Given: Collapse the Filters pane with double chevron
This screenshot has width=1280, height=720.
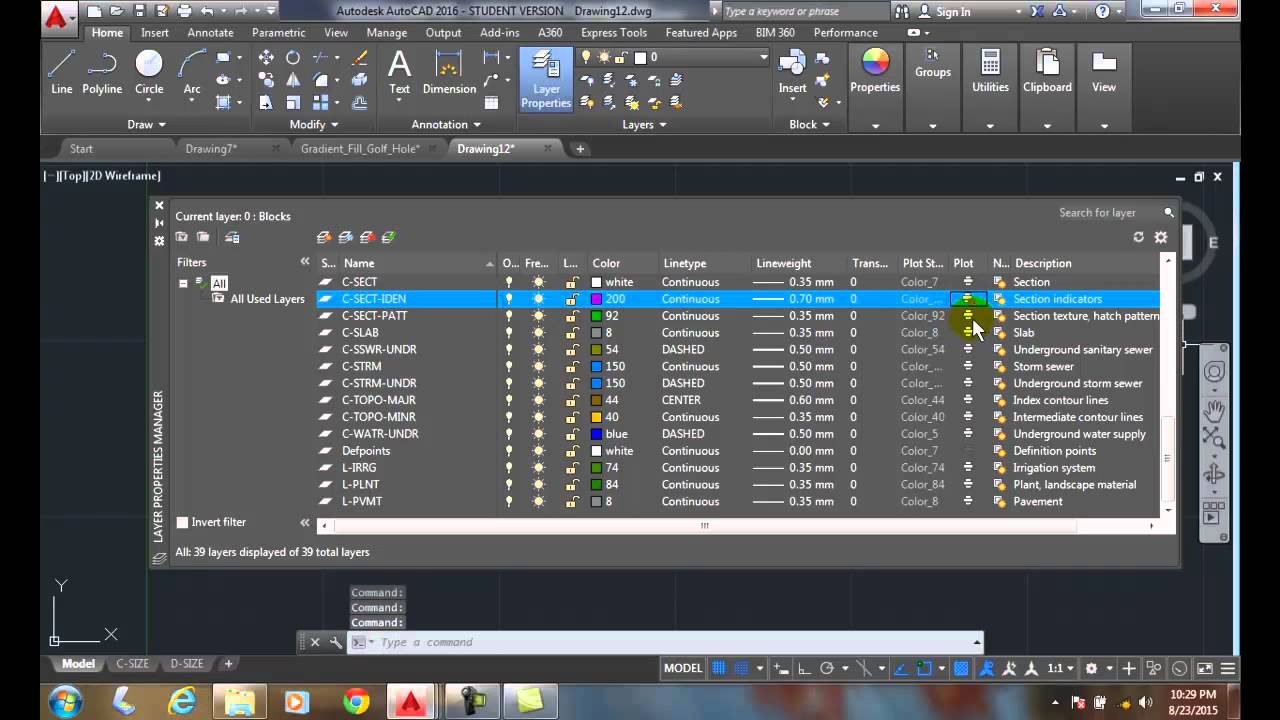Looking at the screenshot, I should (x=305, y=262).
